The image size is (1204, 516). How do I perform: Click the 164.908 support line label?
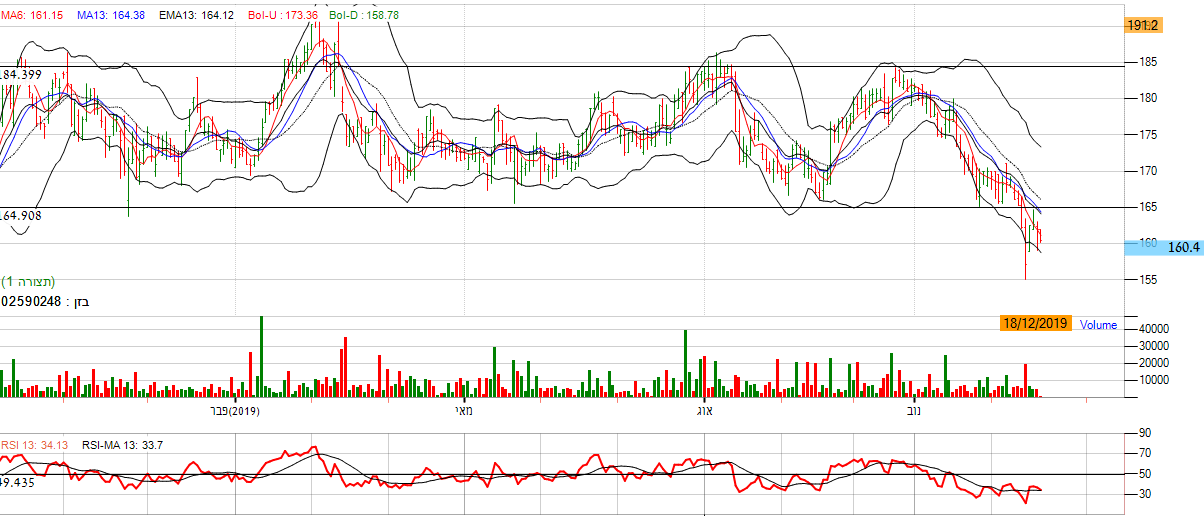pyautogui.click(x=21, y=215)
